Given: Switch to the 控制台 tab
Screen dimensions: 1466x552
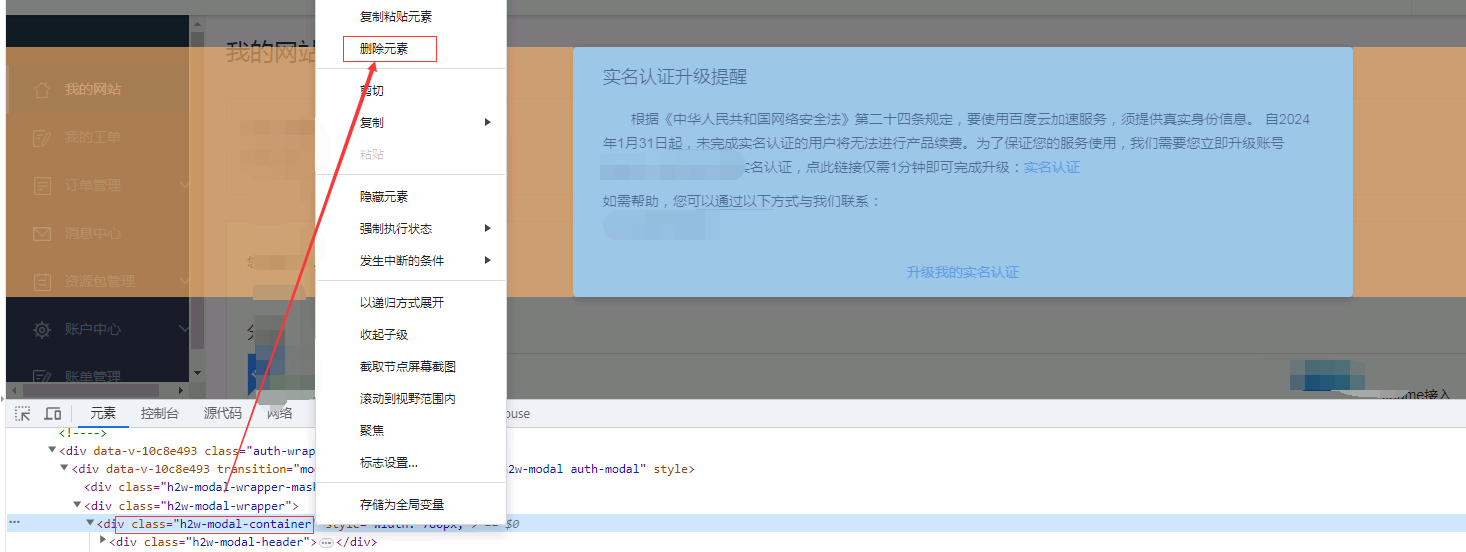Looking at the screenshot, I should click(x=160, y=414).
